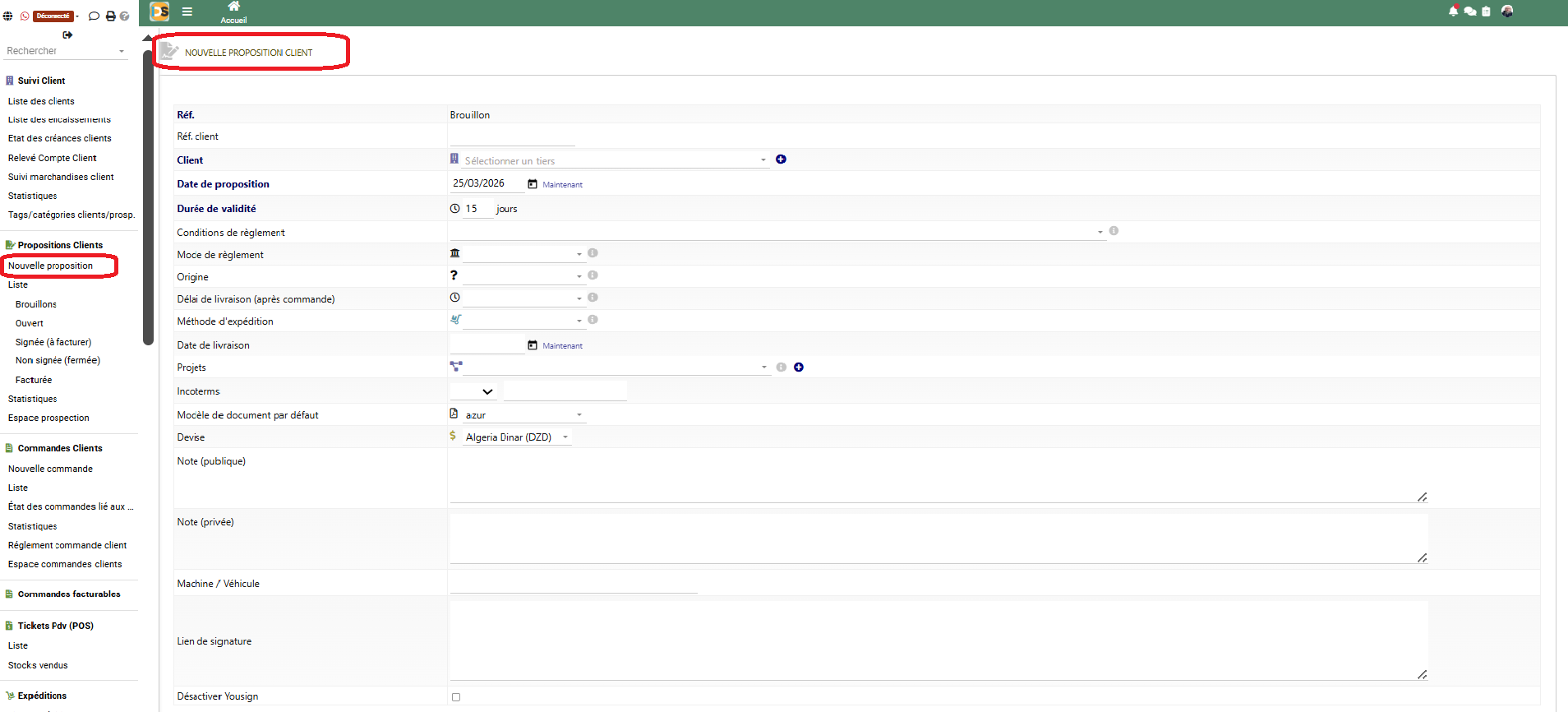Open the Incoterms select box

point(474,391)
